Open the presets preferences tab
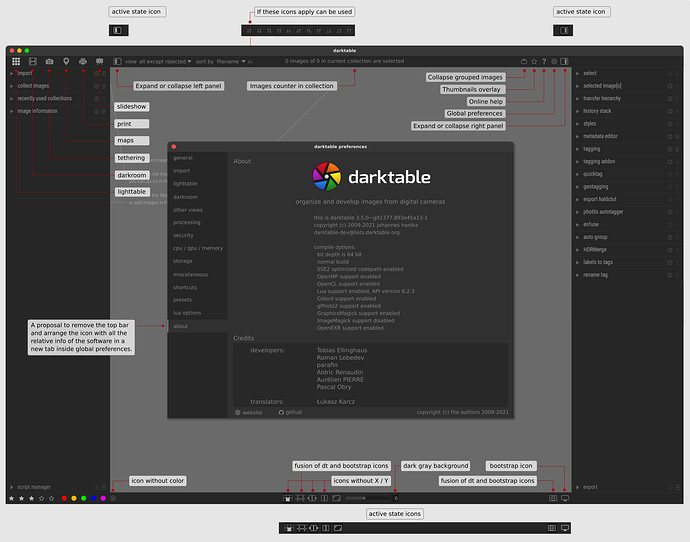This screenshot has width=690, height=542. pos(198,300)
